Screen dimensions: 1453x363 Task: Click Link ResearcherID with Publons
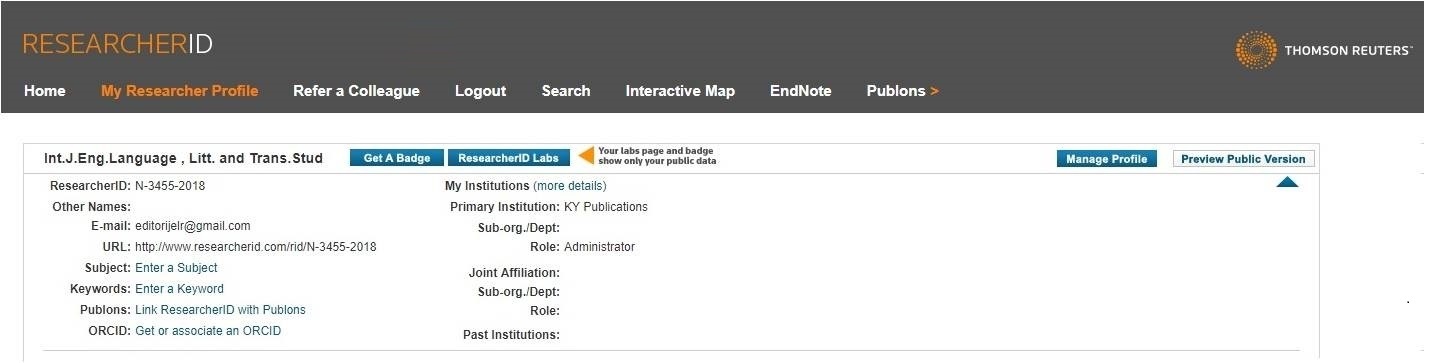point(220,310)
